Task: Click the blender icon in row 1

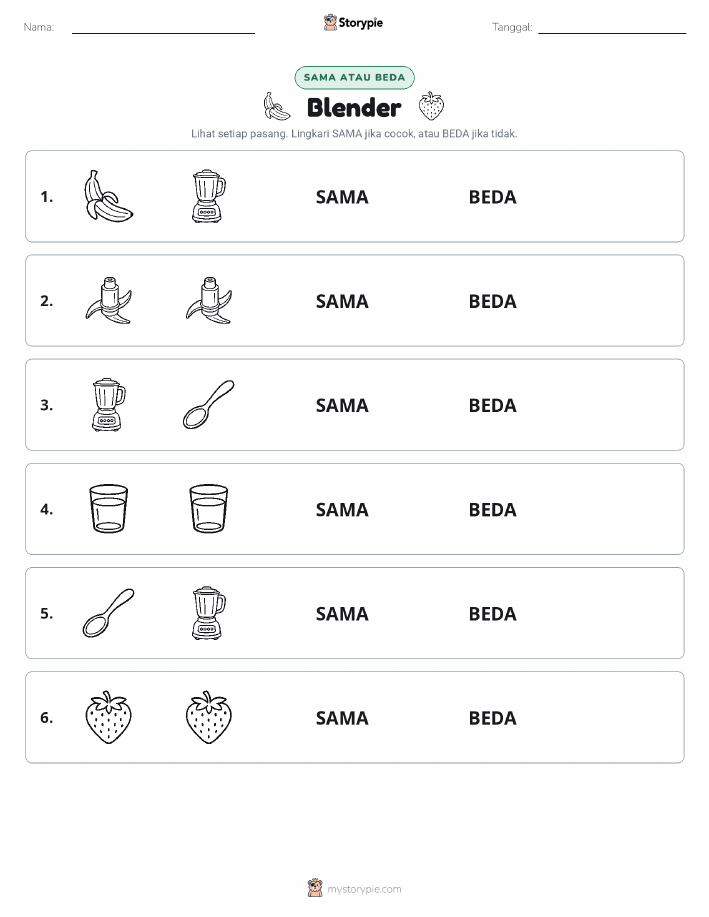Action: [209, 196]
